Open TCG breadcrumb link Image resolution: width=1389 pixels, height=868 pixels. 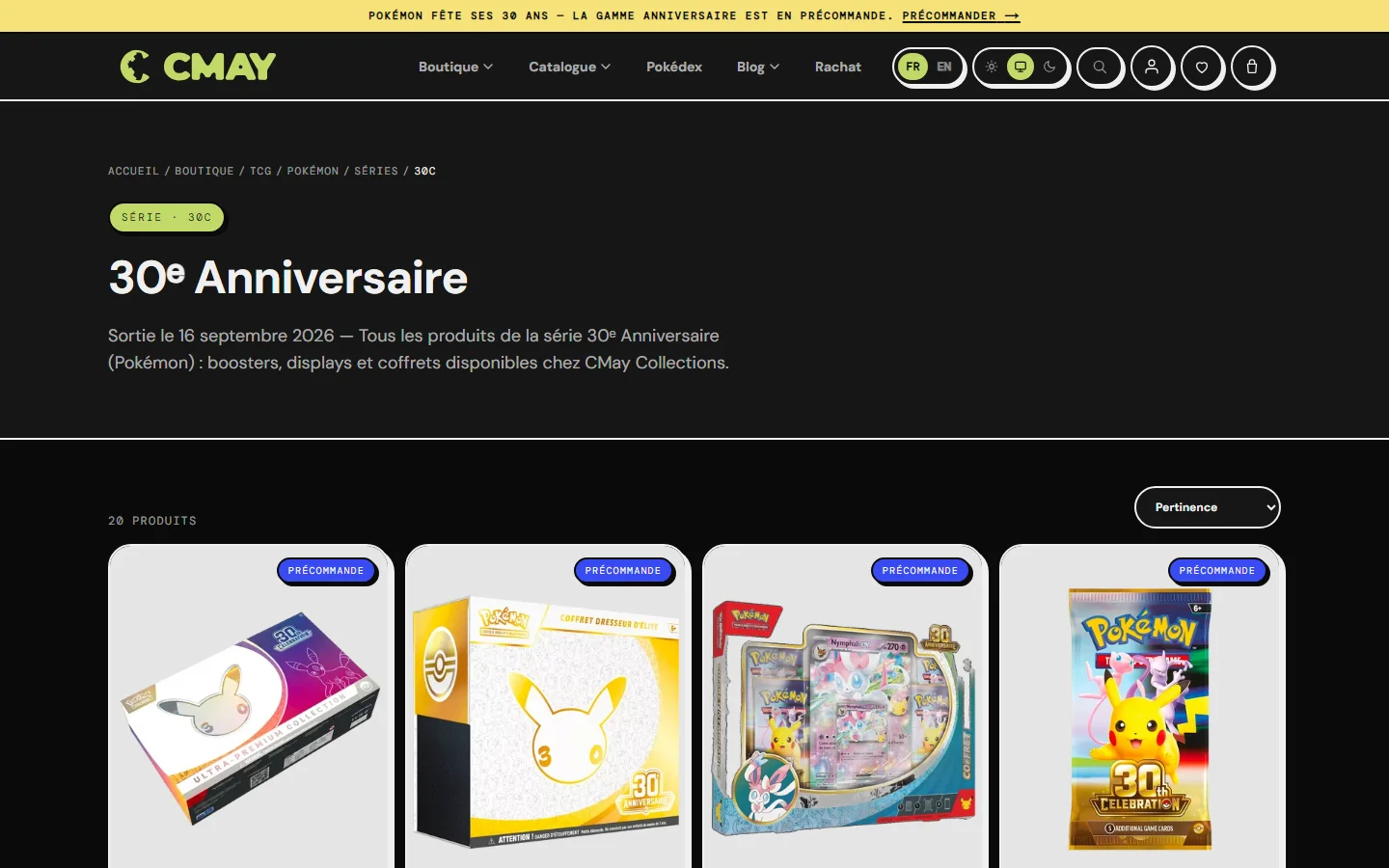(x=260, y=171)
